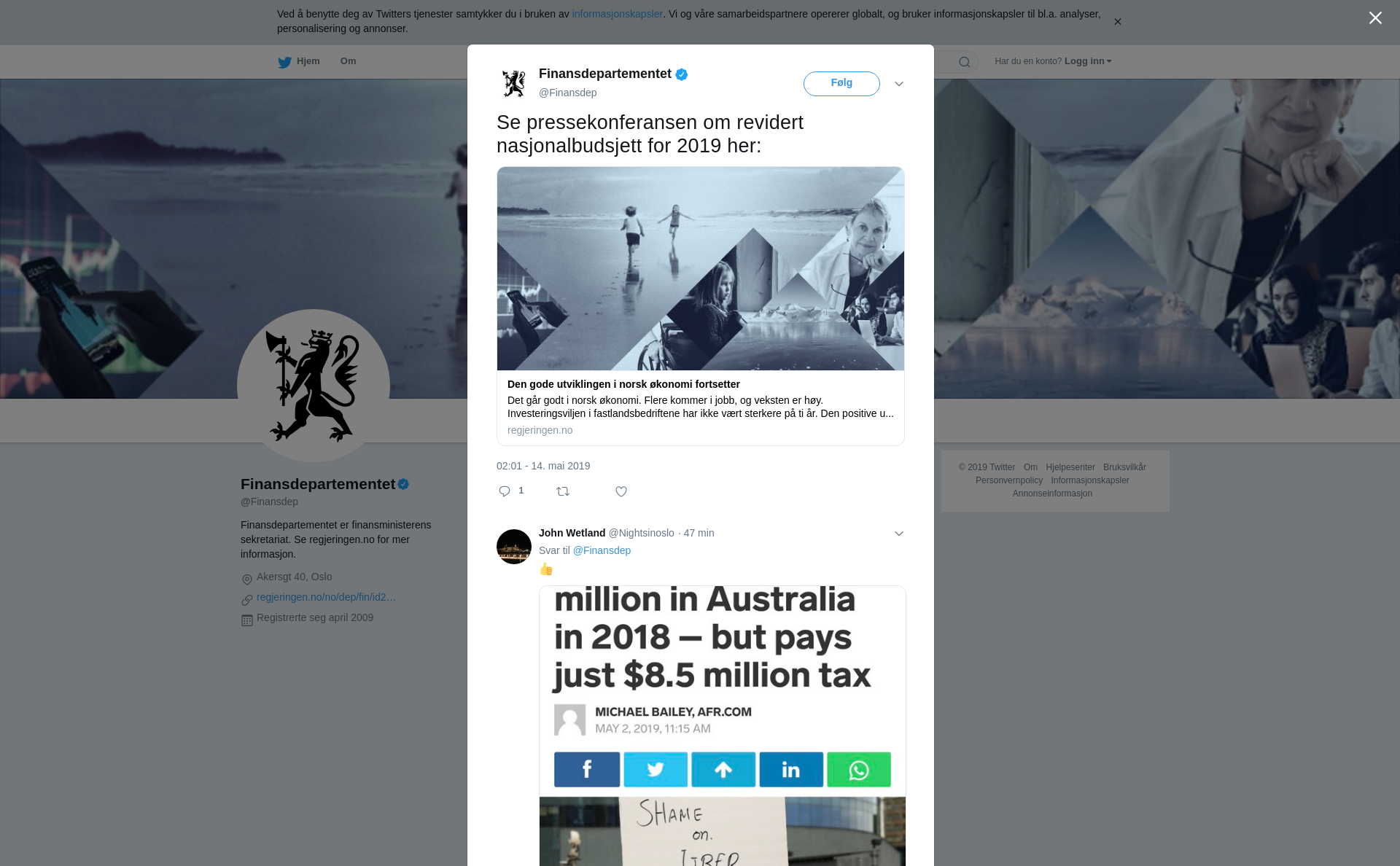Click the Facebook share icon in image

coord(587,770)
